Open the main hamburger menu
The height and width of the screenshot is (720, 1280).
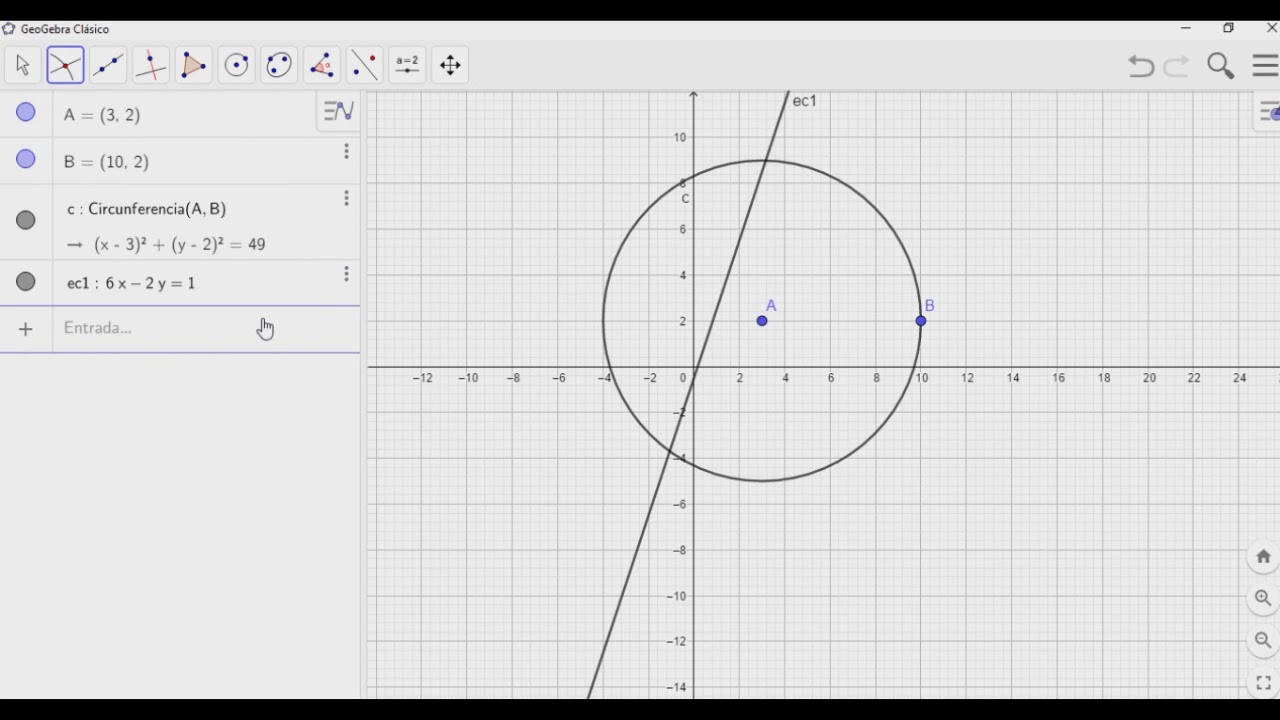click(1265, 66)
